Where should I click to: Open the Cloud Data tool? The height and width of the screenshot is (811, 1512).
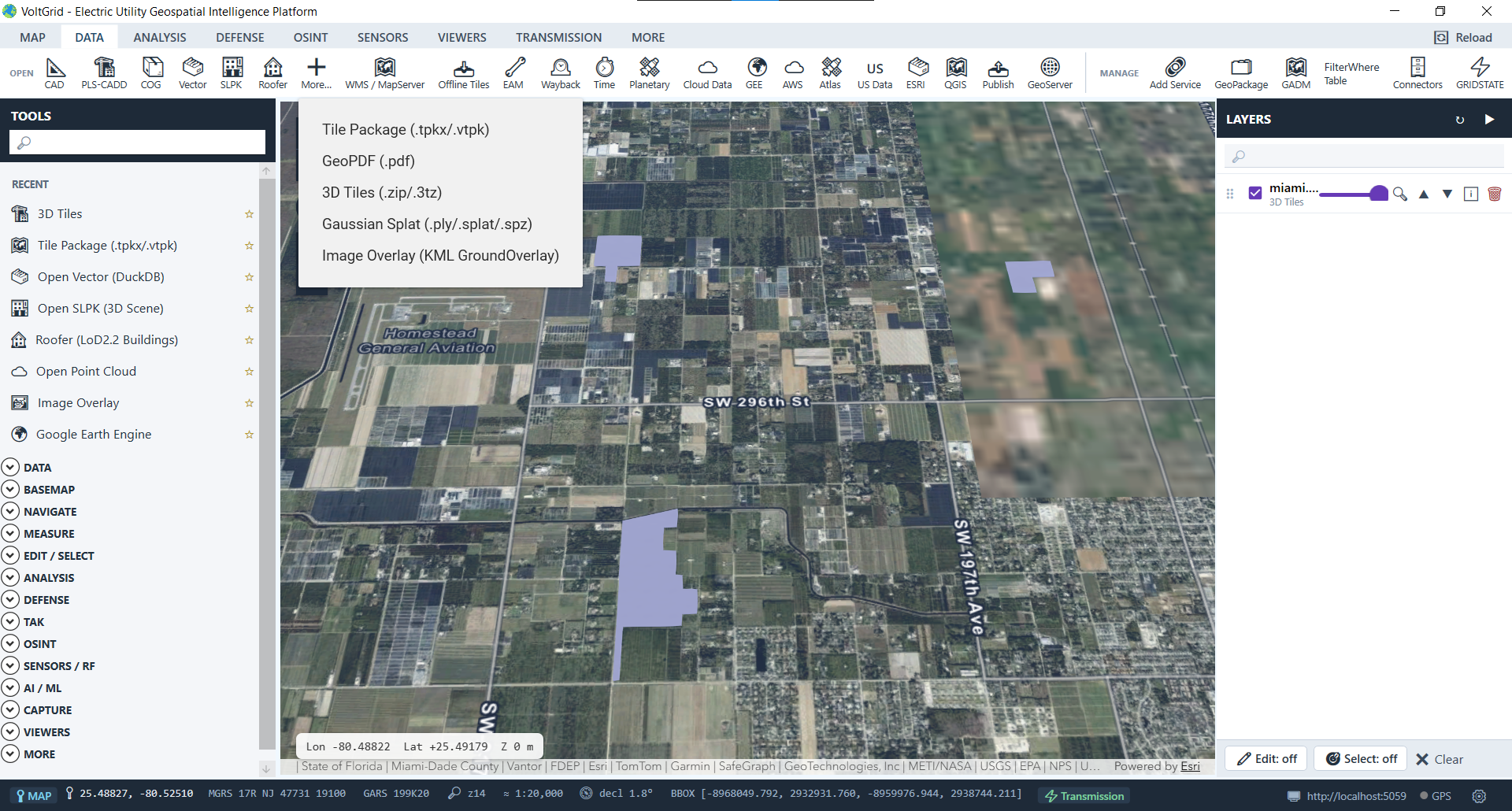tap(707, 73)
